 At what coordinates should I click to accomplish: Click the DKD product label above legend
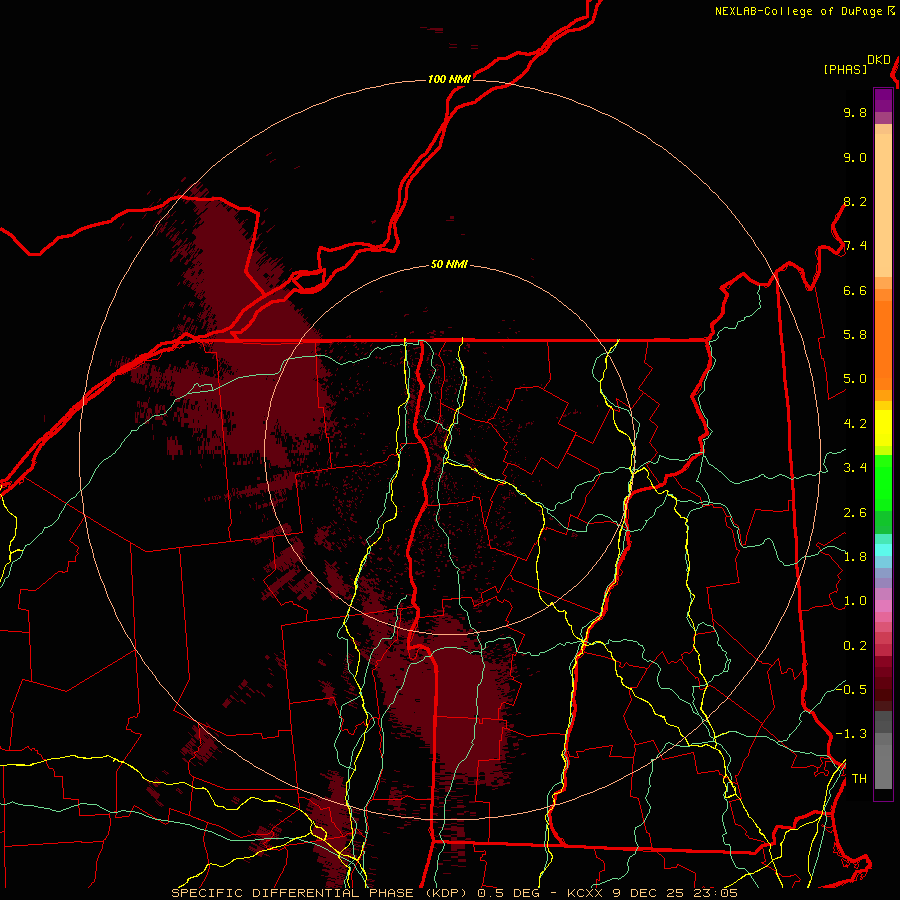[x=879, y=60]
